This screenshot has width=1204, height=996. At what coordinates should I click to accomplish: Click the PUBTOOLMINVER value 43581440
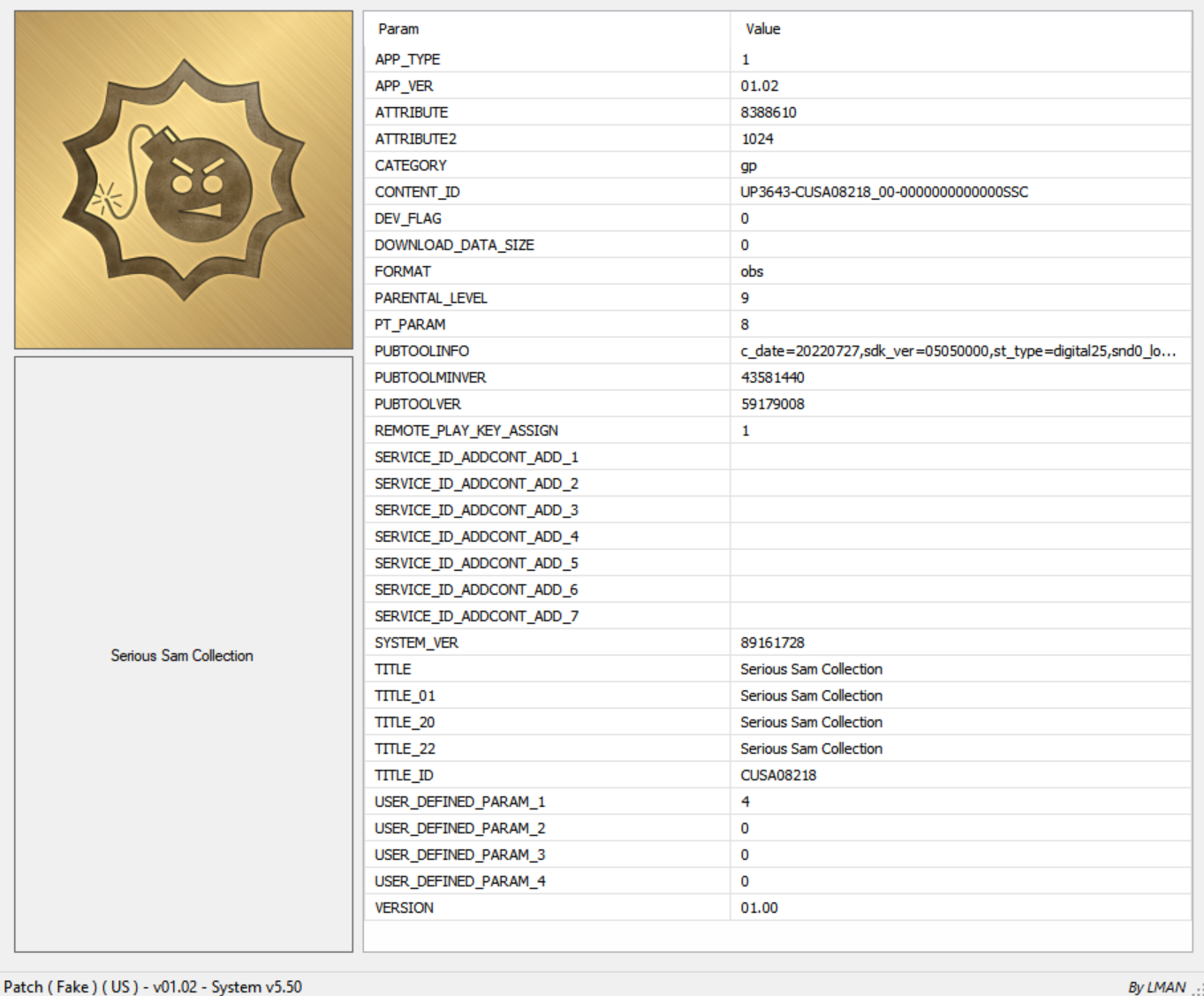pos(773,377)
